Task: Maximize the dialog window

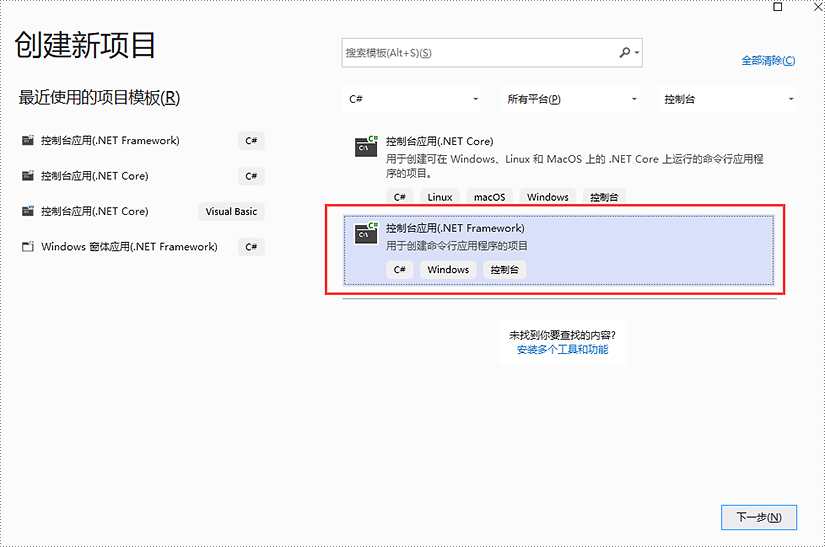Action: pyautogui.click(x=778, y=6)
